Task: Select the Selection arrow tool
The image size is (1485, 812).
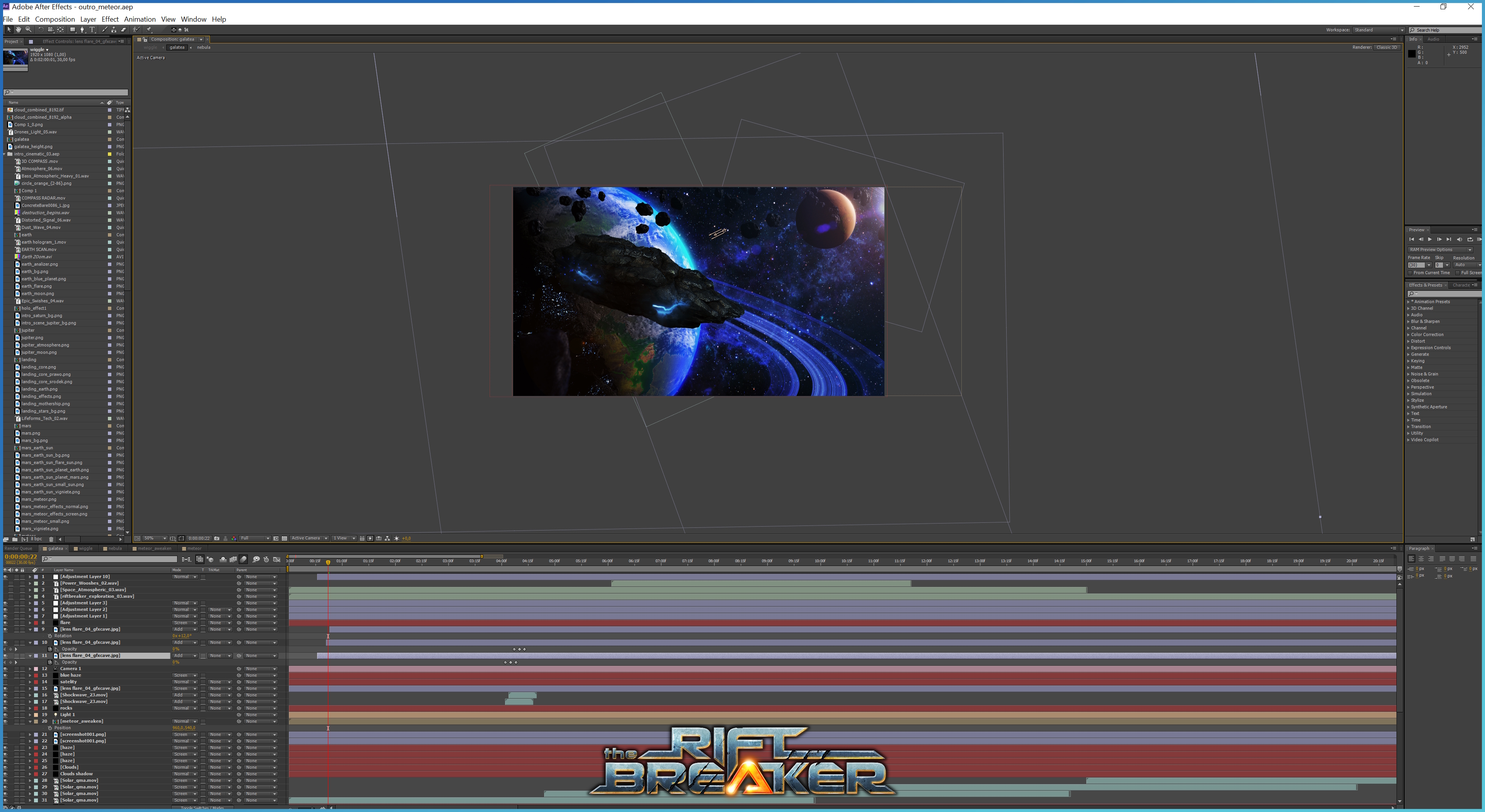Action: click(9, 29)
